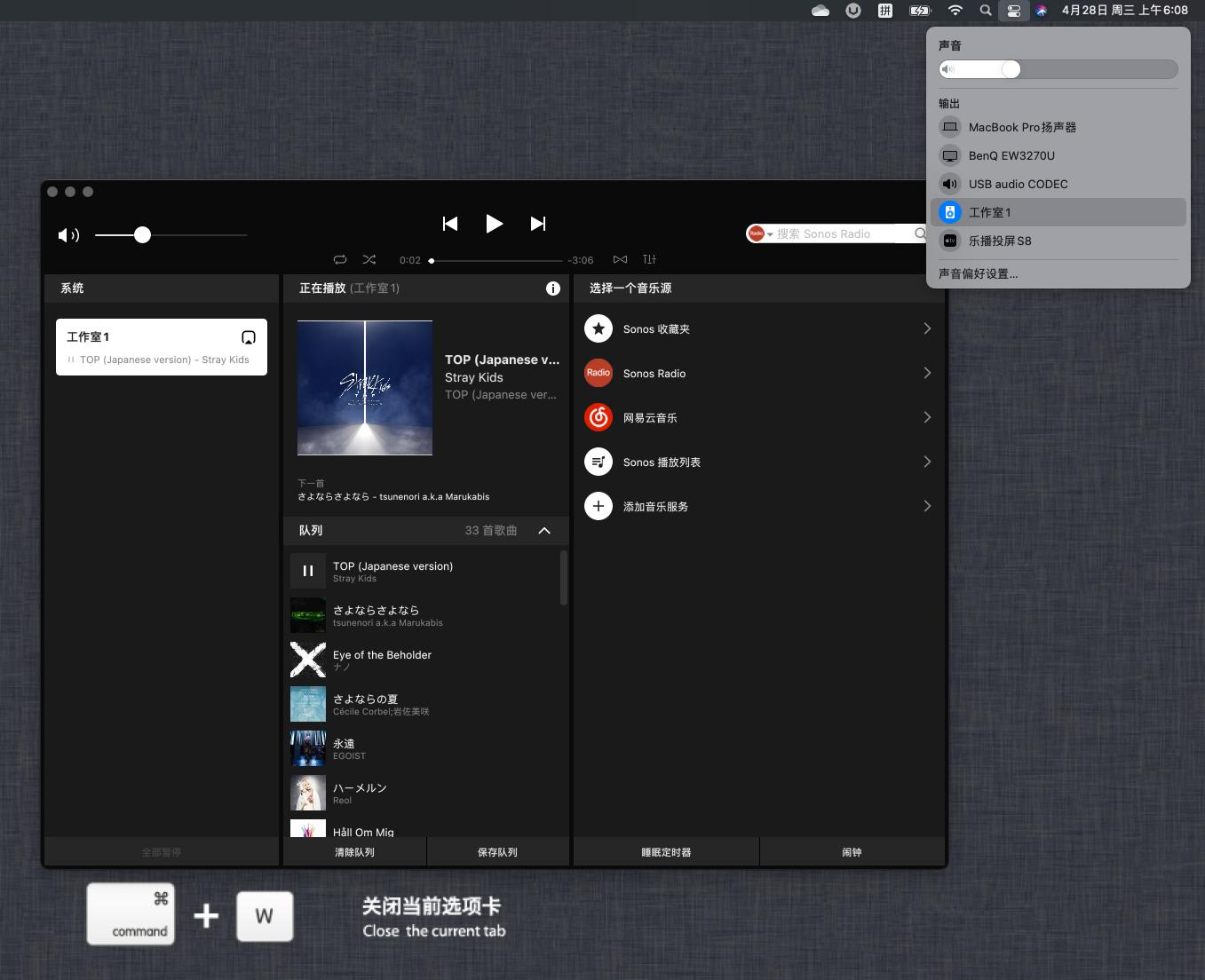The image size is (1205, 980).
Task: Open the input method menu bar icon
Action: tap(885, 11)
